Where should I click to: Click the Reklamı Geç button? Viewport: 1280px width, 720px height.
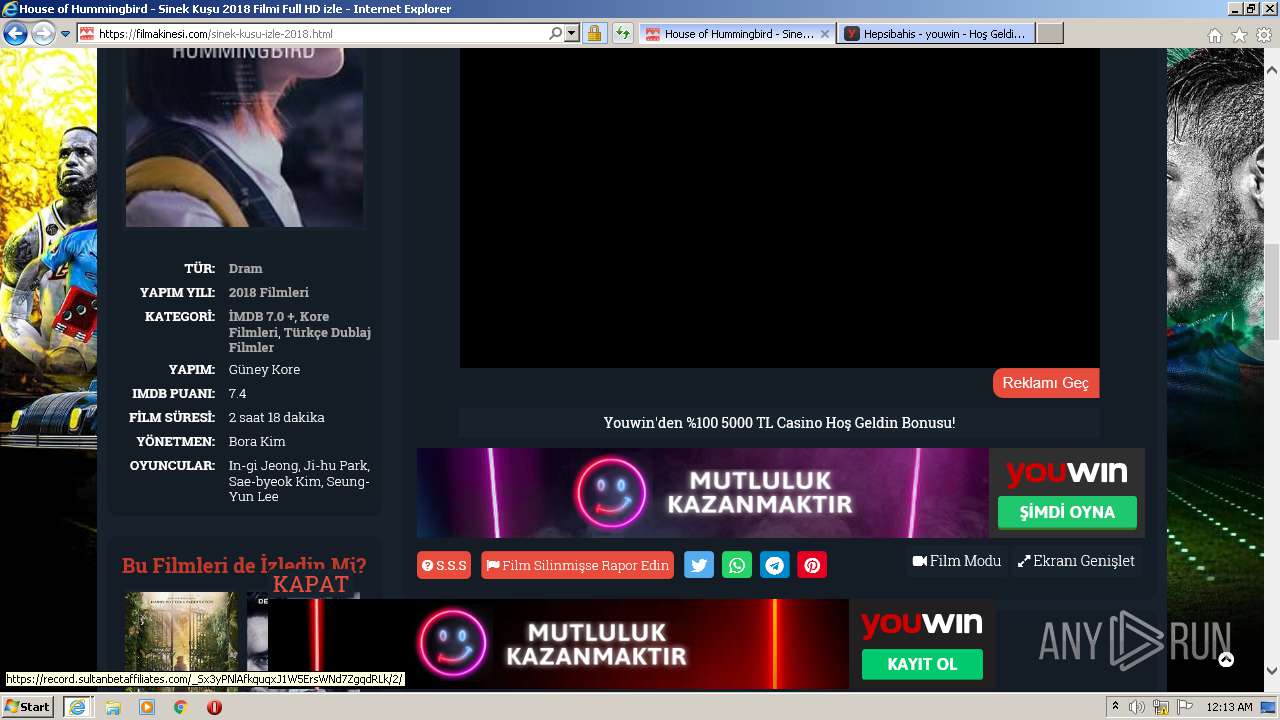1046,383
